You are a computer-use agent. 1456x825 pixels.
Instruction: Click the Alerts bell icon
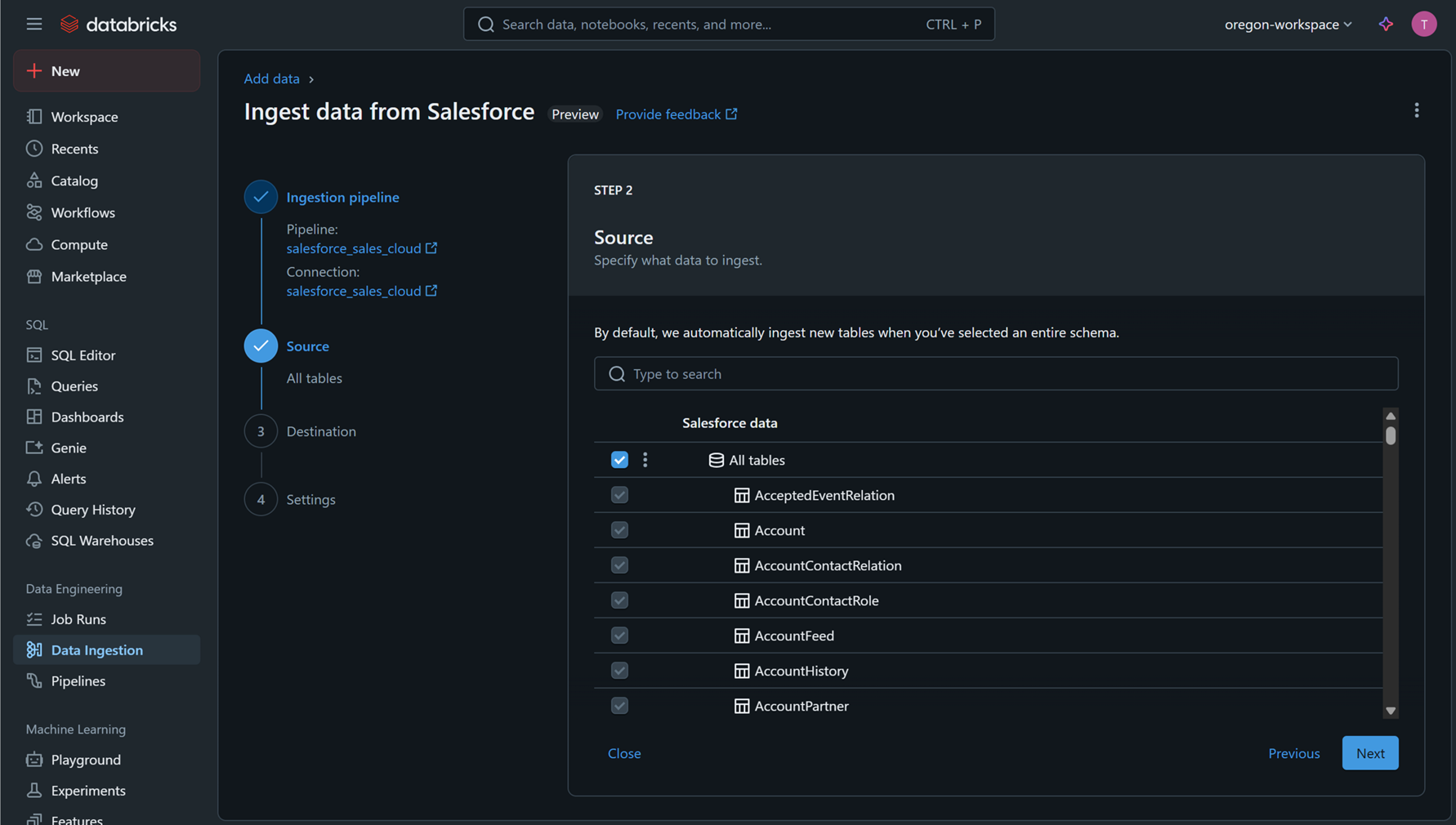(34, 479)
